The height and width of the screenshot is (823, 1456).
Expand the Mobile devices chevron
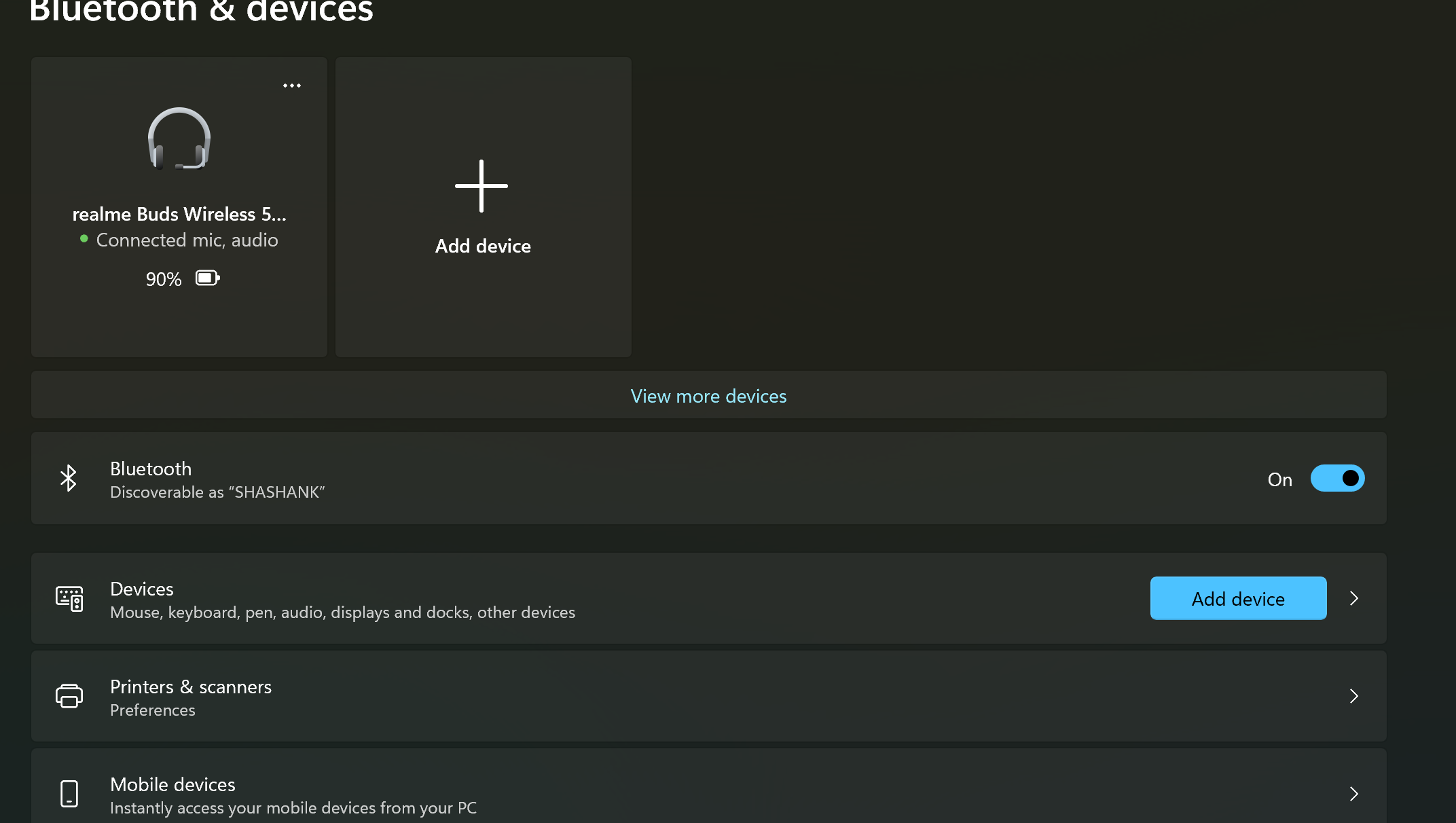(1354, 794)
